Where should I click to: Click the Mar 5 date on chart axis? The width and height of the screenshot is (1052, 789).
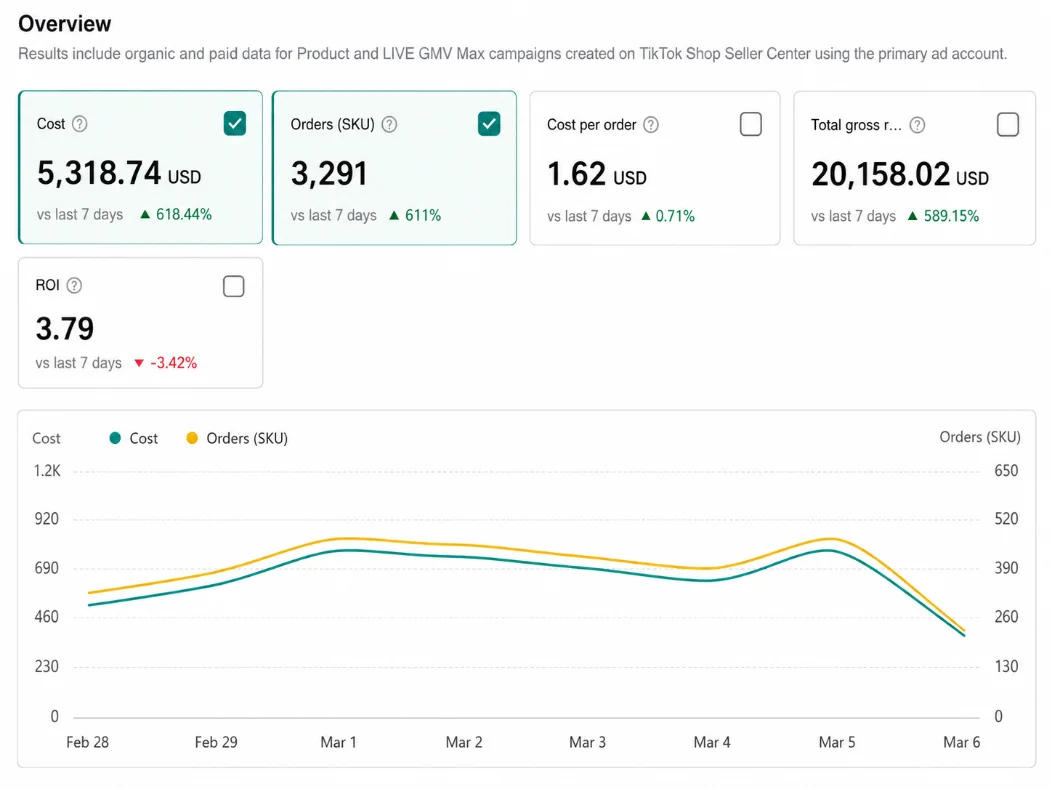click(837, 743)
